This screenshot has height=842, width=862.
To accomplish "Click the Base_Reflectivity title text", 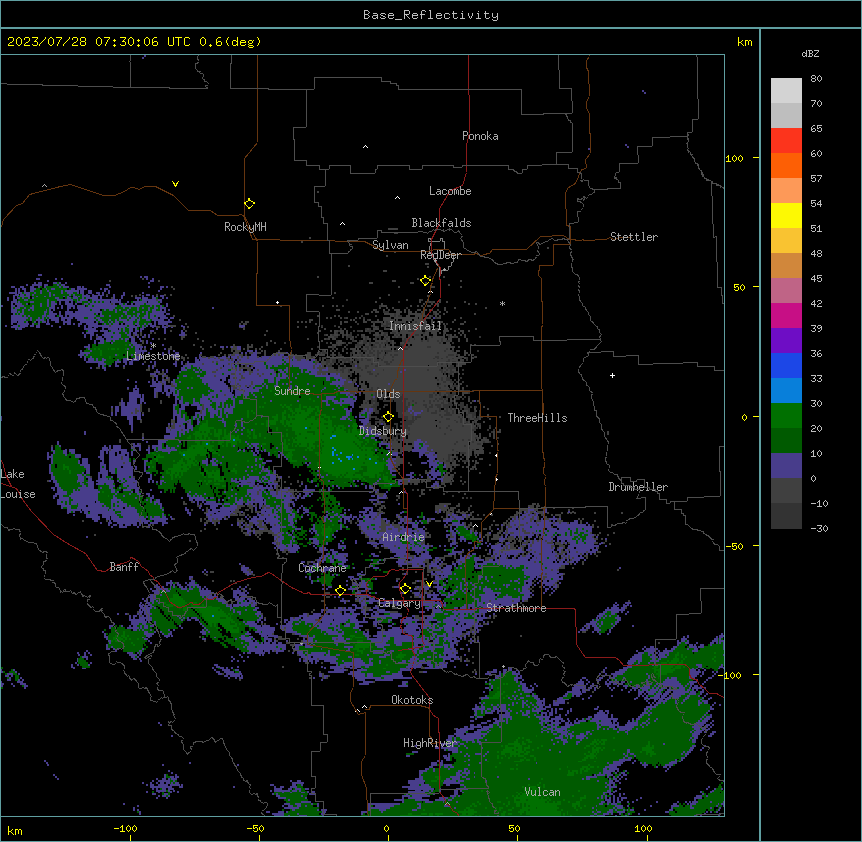I will [431, 15].
